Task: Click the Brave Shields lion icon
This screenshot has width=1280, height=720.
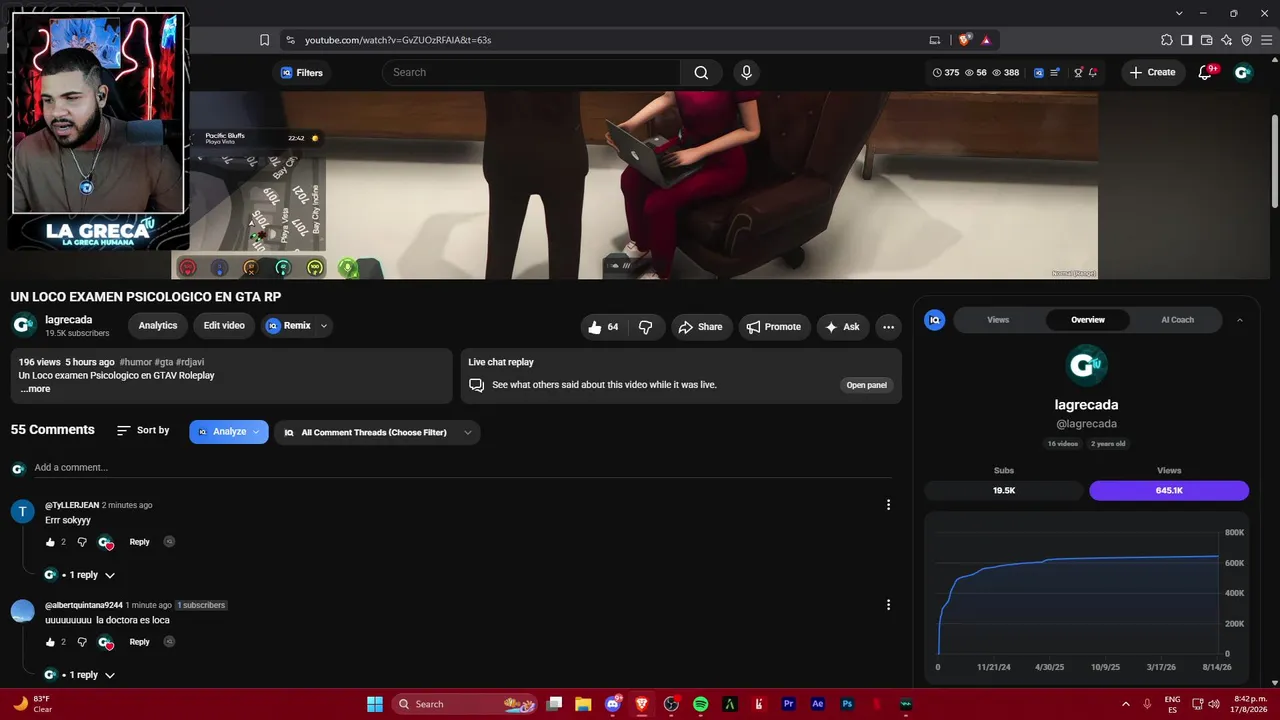Action: 964,40
